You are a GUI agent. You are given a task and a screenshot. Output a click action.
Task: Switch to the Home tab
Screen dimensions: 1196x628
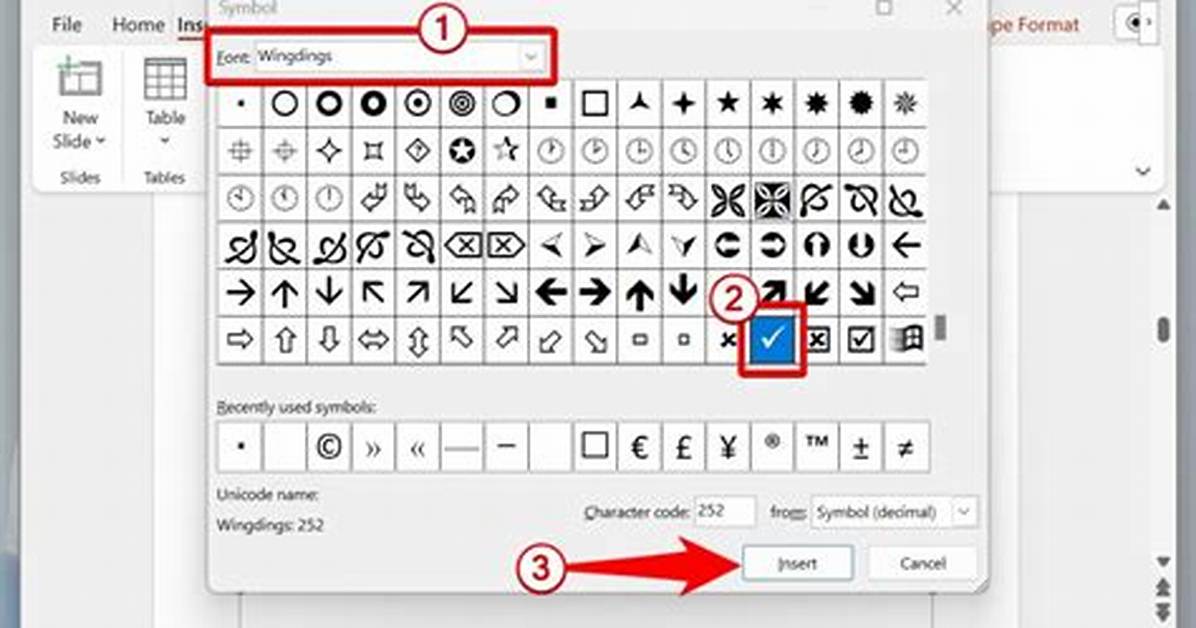pos(138,24)
